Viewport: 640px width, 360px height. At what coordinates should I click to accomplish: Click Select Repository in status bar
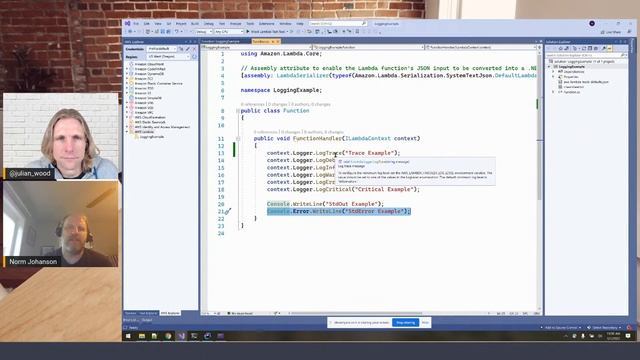coord(604,328)
